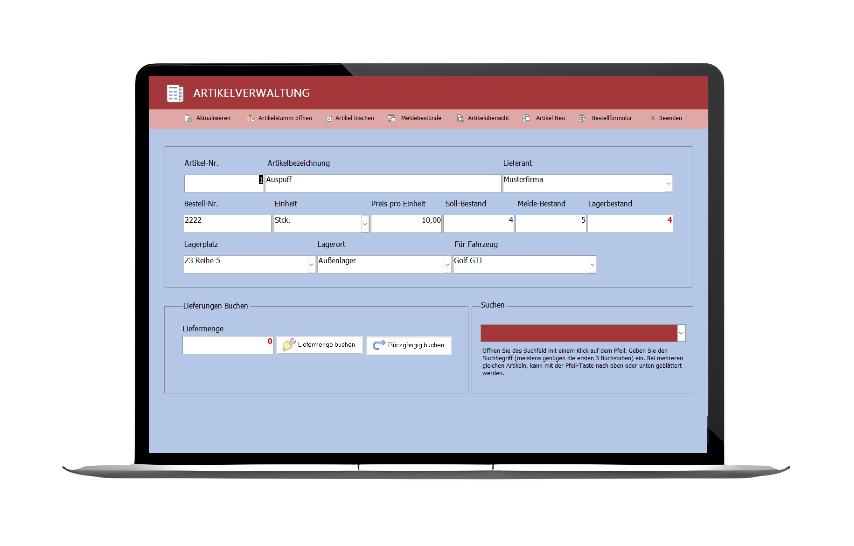
Task: Click the Liefermenge buchen button
Action: coord(319,345)
